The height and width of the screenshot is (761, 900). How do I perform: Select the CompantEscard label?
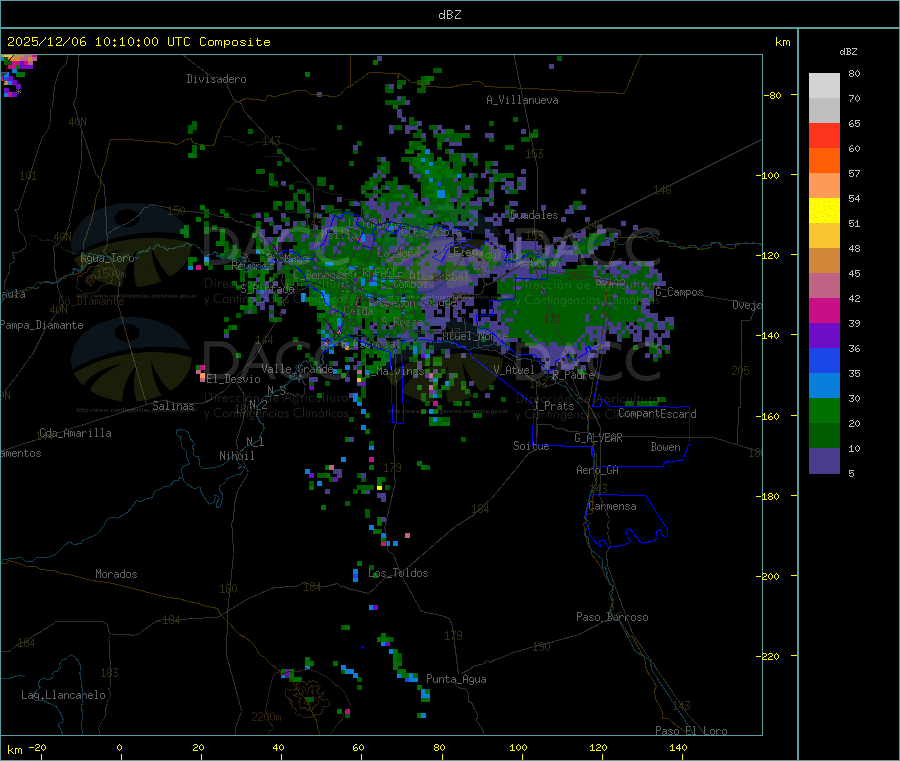point(657,414)
